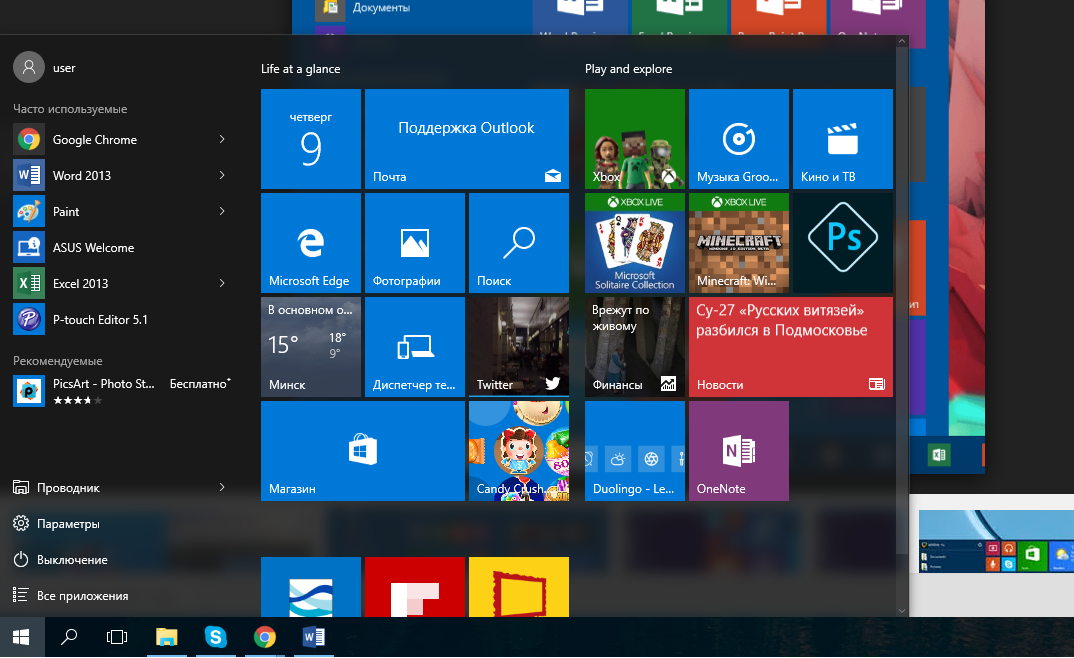The image size is (1074, 658).
Task: Open the Новости news tile
Action: tap(791, 347)
